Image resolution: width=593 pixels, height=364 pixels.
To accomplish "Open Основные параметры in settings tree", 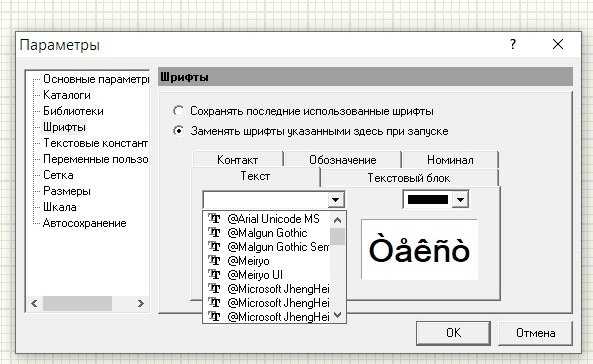I will click(96, 79).
